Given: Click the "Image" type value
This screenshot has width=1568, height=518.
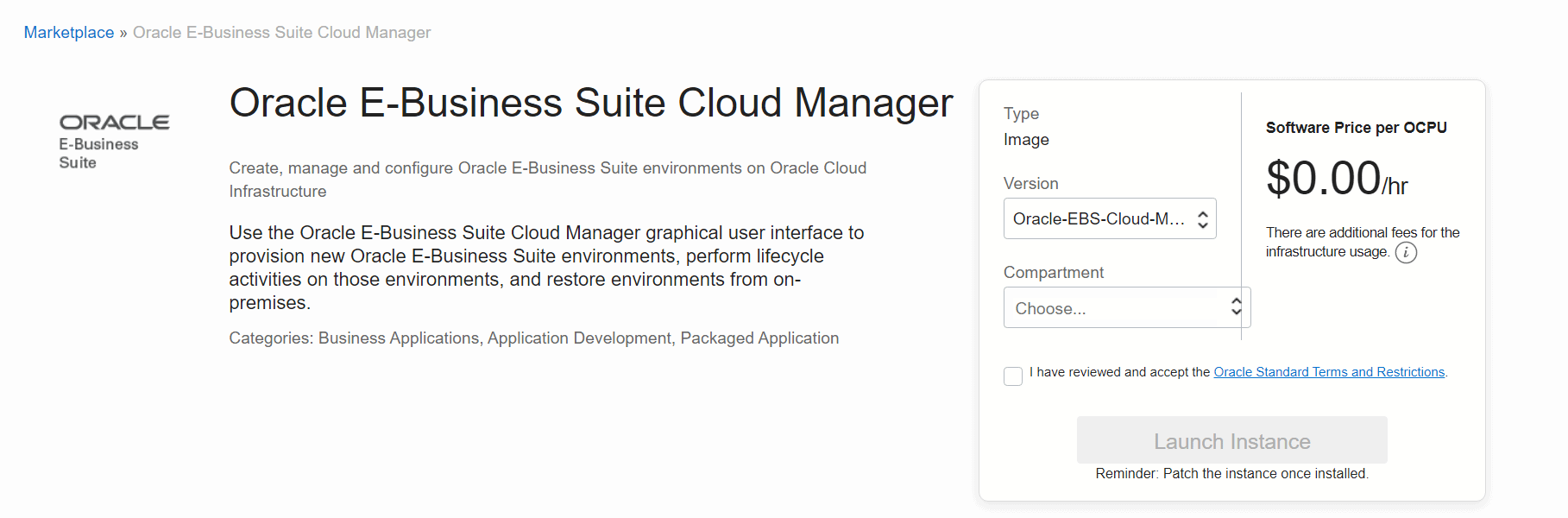Looking at the screenshot, I should click(1026, 140).
